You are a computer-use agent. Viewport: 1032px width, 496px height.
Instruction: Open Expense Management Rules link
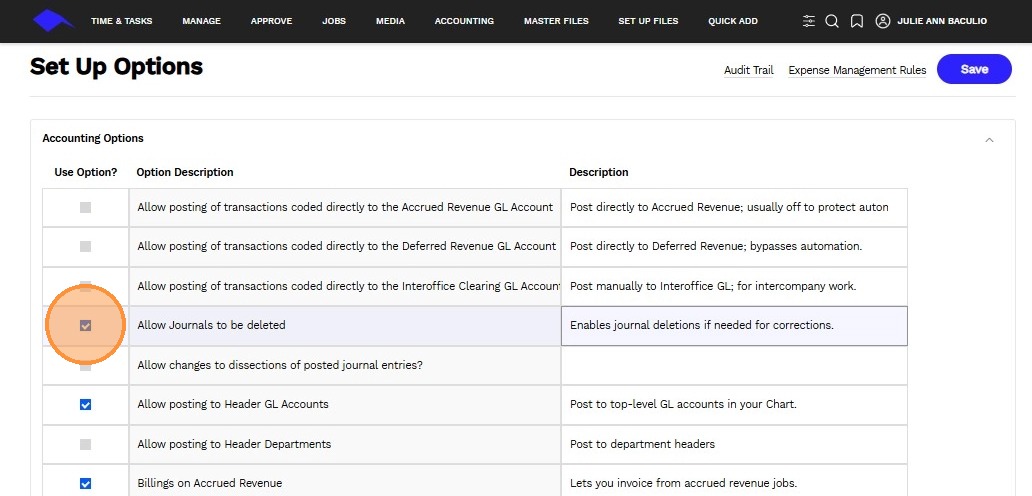857,71
